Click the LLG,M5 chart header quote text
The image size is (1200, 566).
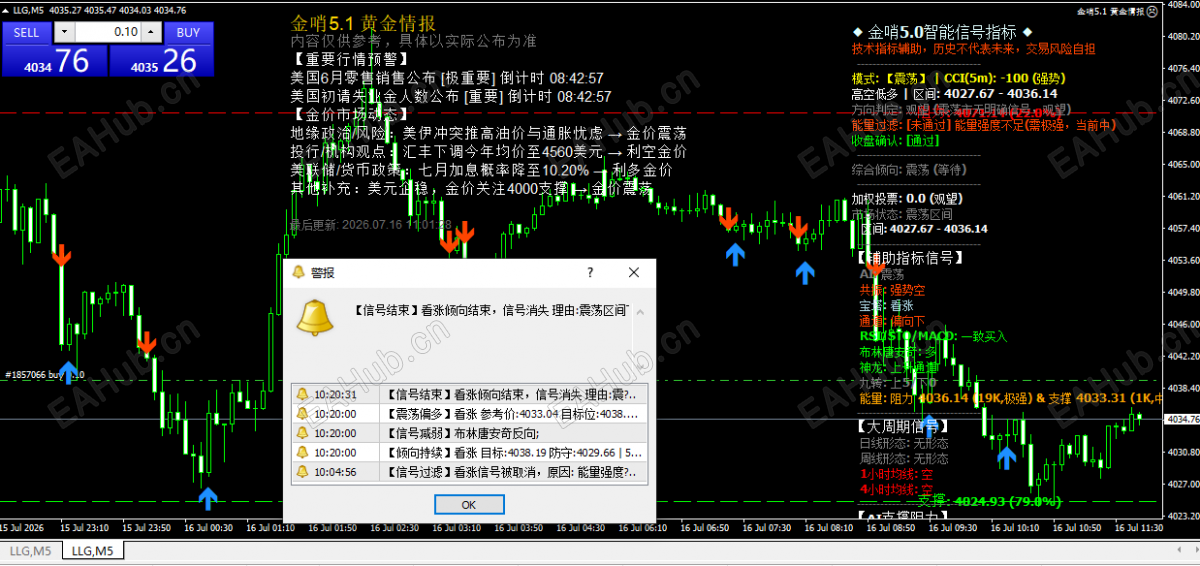pyautogui.click(x=102, y=9)
